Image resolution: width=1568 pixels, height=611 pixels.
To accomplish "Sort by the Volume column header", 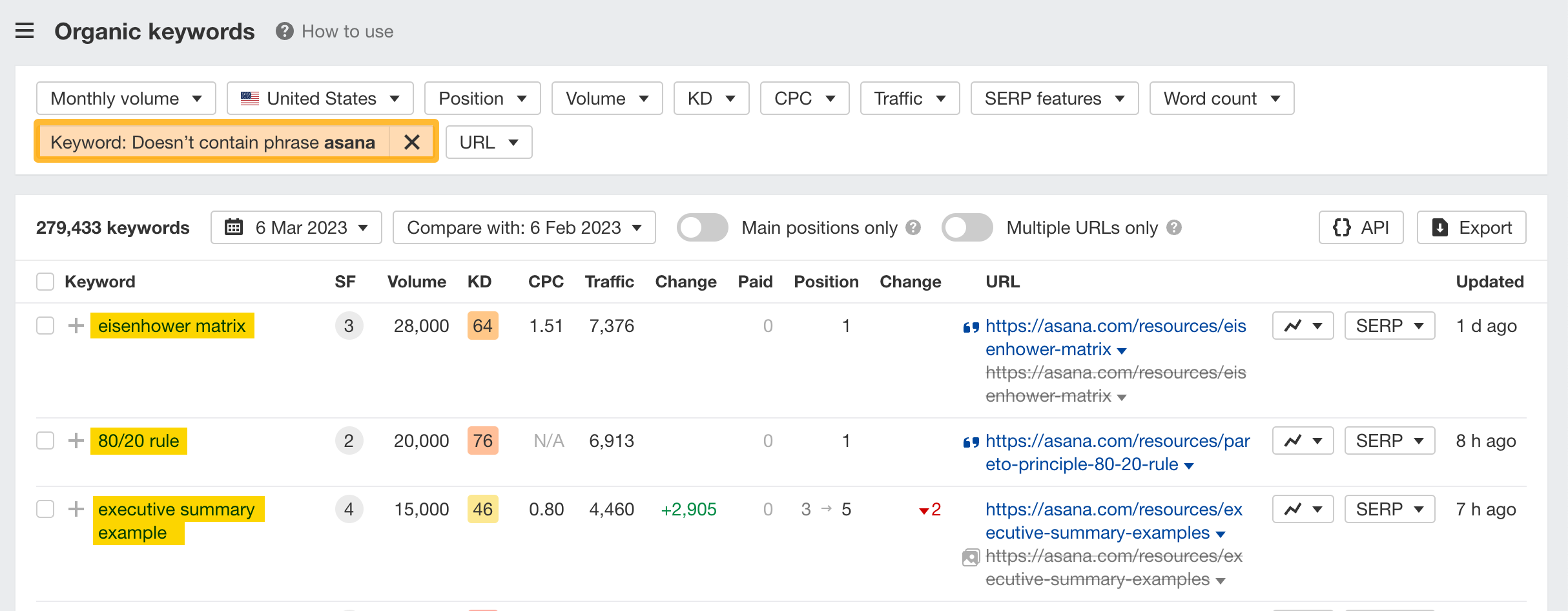I will click(417, 282).
